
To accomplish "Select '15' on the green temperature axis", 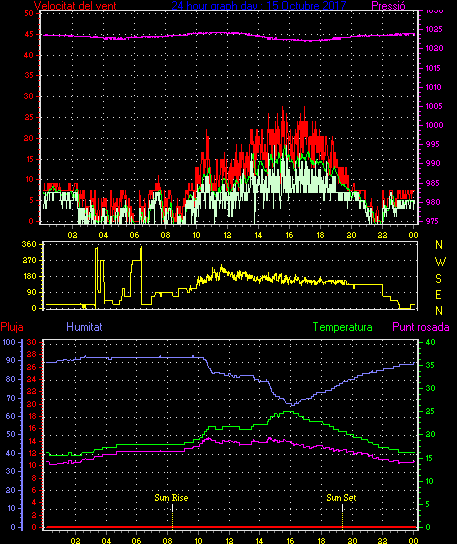I will click(x=430, y=458).
